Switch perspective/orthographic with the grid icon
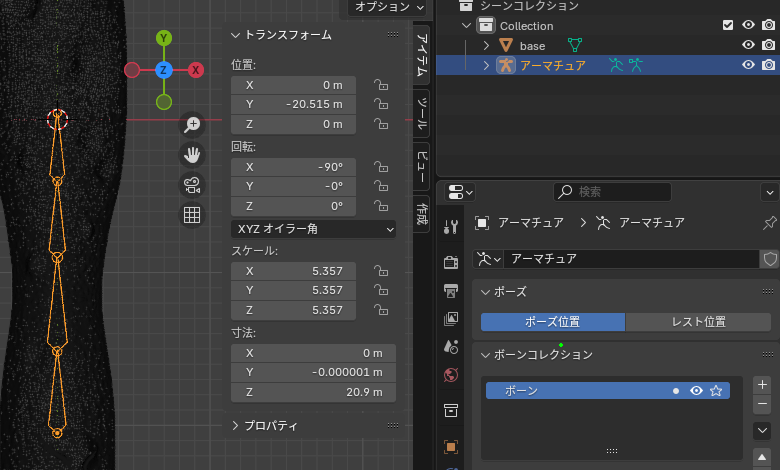This screenshot has height=470, width=780. 191,215
